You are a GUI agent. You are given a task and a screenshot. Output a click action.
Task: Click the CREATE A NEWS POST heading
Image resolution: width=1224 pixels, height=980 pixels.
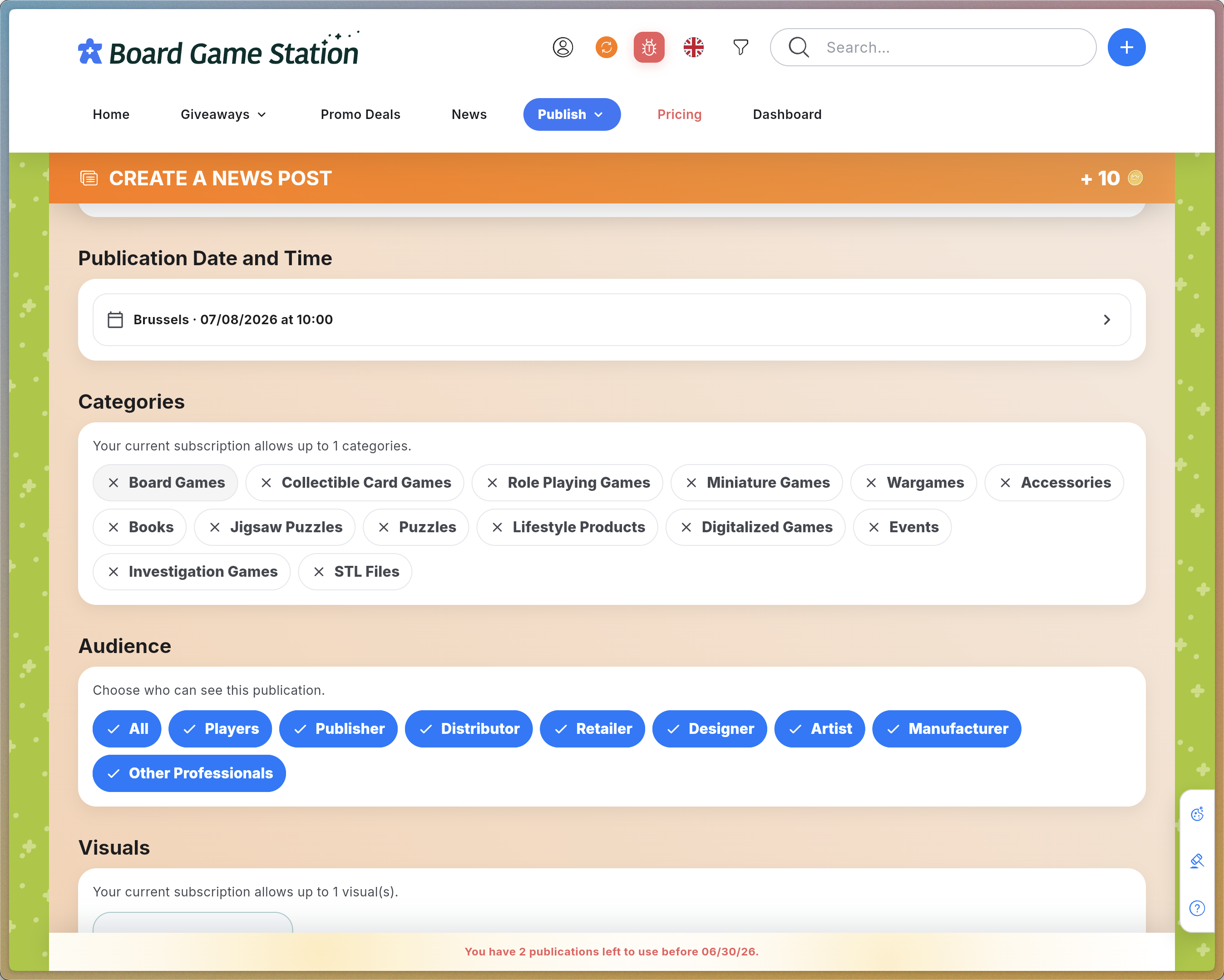[220, 178]
